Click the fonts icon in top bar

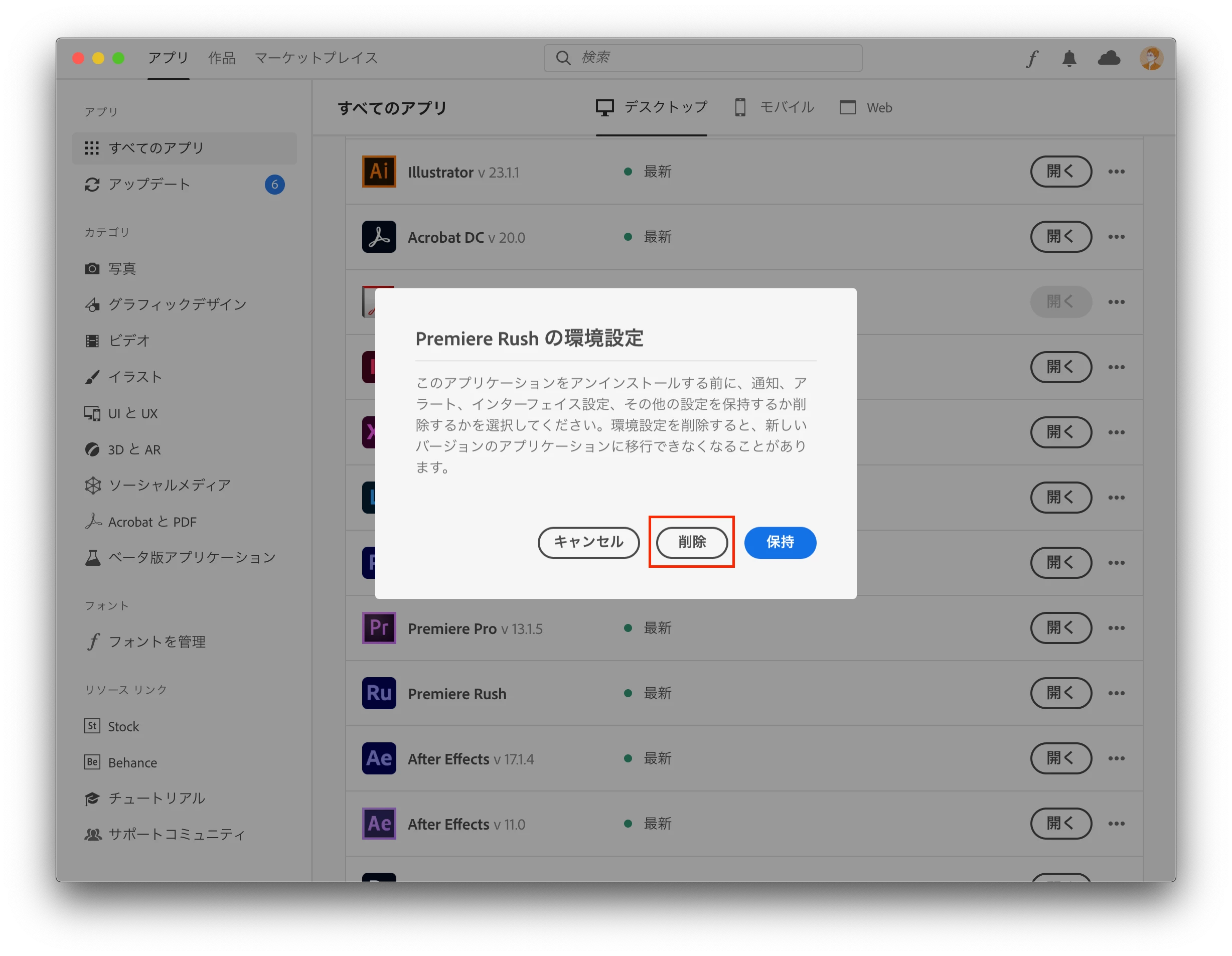point(1032,58)
